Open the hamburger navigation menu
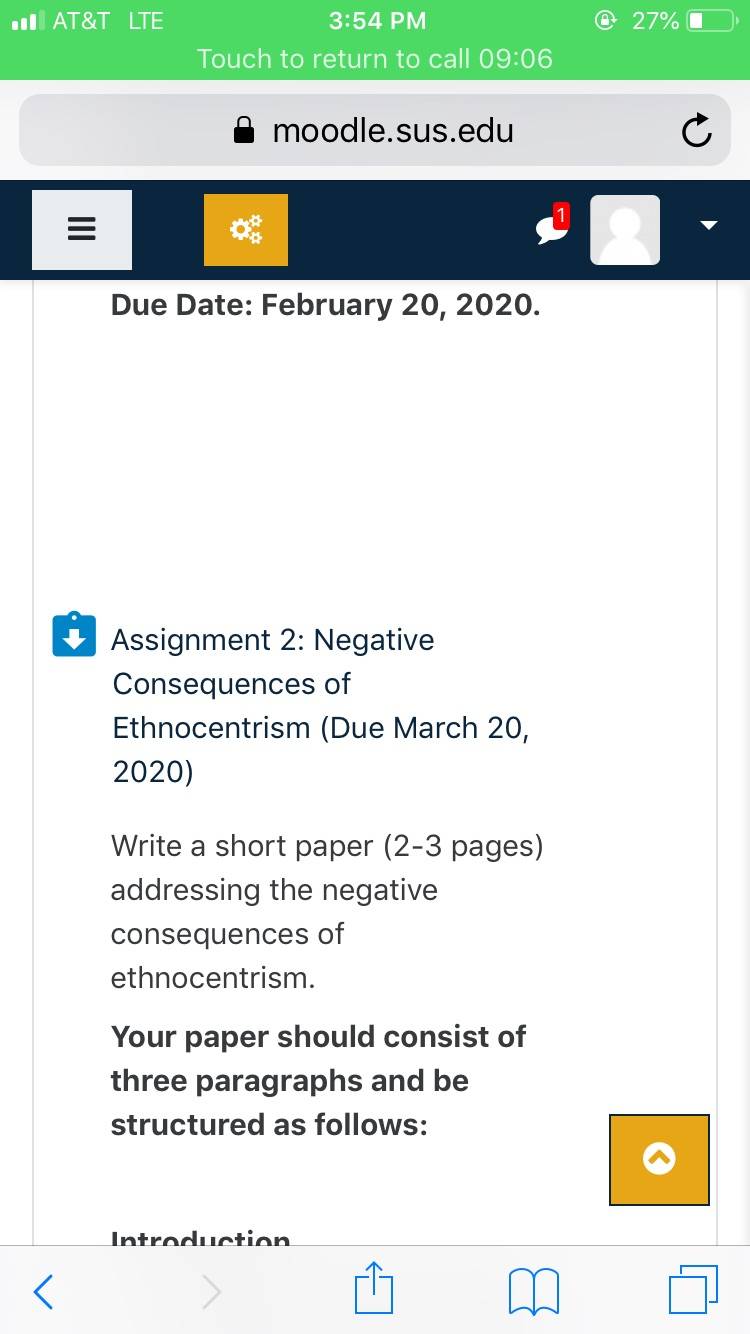Viewport: 750px width, 1334px height. [x=82, y=230]
